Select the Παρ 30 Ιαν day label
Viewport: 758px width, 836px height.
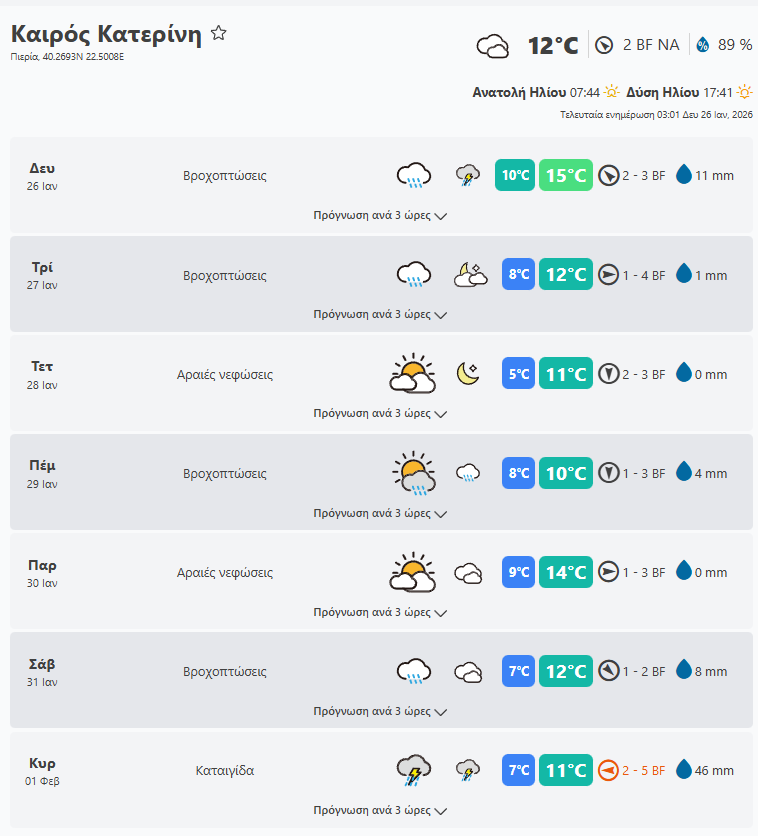[x=42, y=572]
